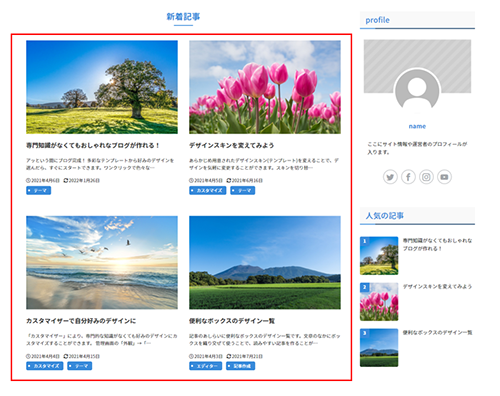Open popular sidebar link 専門知識がなくてもおしゃれなブログが作れる!

tap(437, 244)
